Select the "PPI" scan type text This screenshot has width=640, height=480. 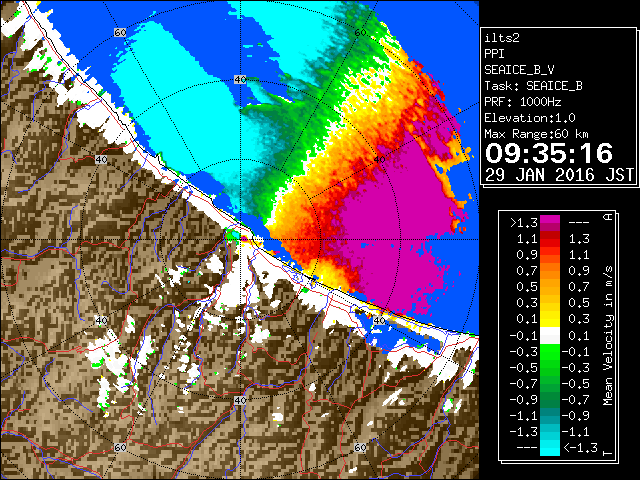tap(494, 54)
